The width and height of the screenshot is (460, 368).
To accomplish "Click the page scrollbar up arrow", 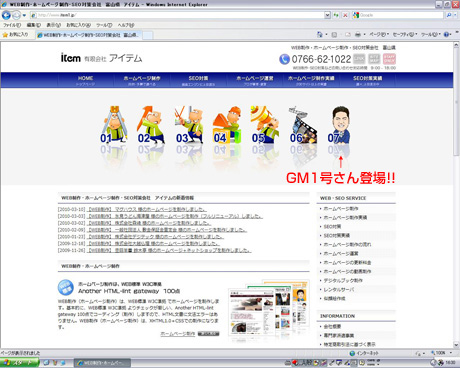I will coord(456,45).
